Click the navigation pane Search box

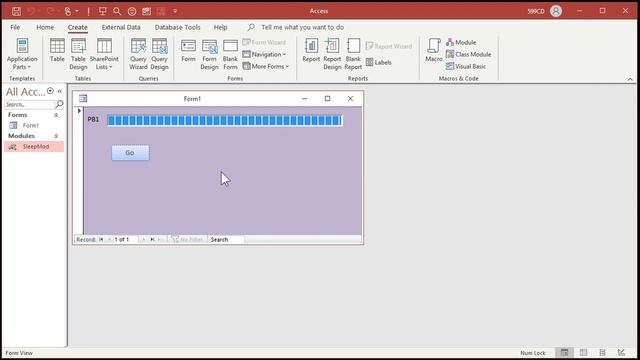point(29,104)
